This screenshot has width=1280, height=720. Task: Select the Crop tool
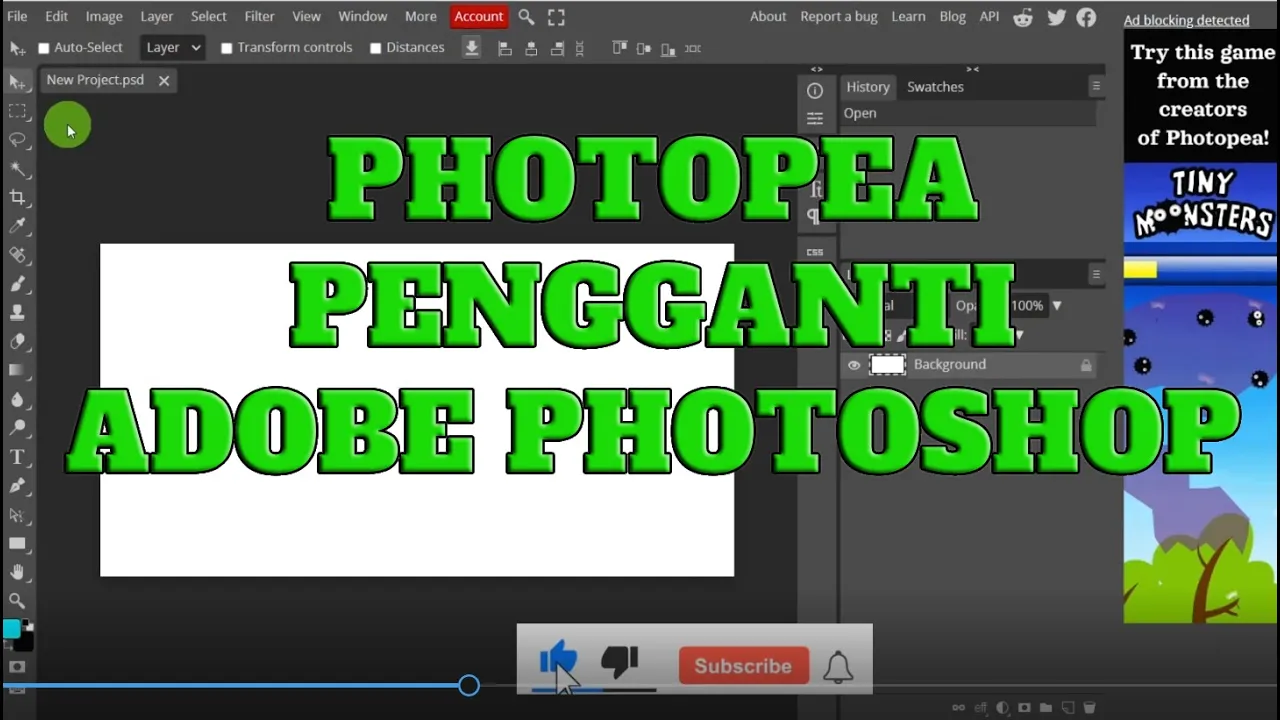click(17, 198)
